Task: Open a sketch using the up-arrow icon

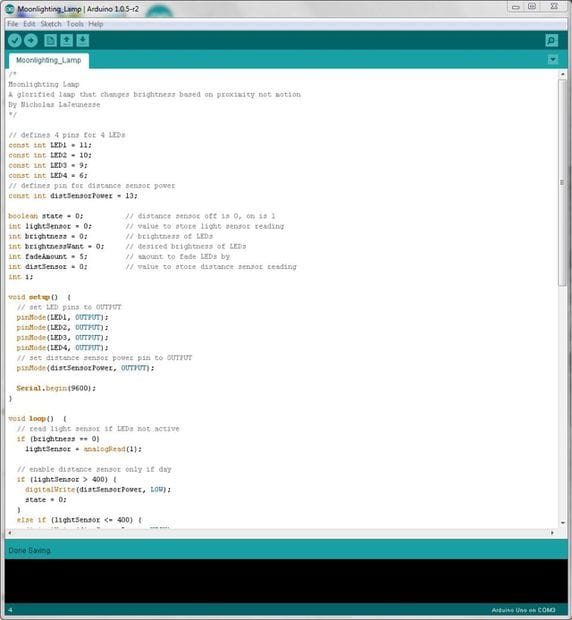Action: 66,40
